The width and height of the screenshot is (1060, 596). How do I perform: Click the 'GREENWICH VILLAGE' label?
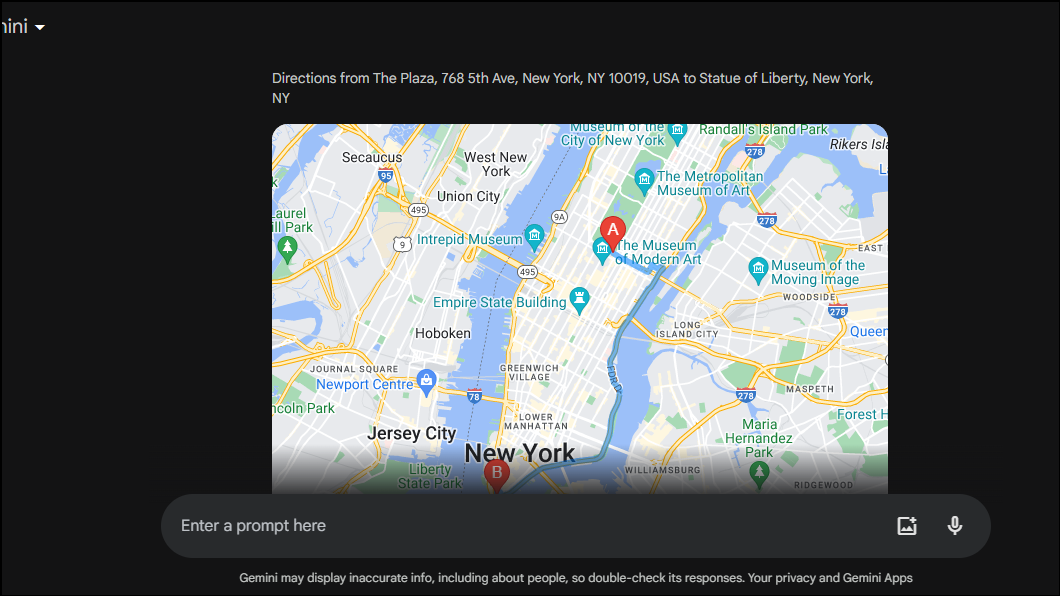[529, 372]
